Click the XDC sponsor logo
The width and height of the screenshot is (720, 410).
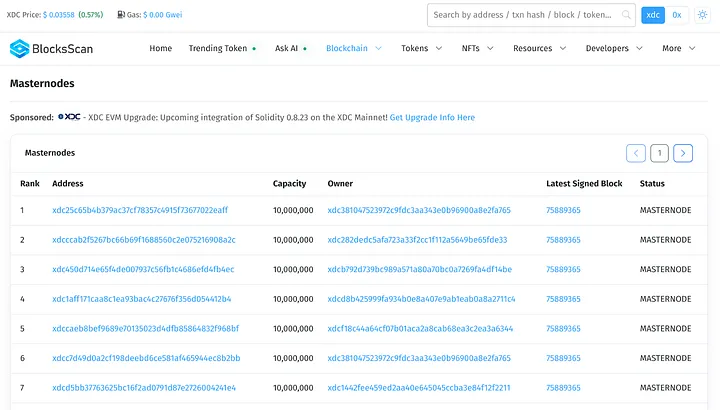70,117
